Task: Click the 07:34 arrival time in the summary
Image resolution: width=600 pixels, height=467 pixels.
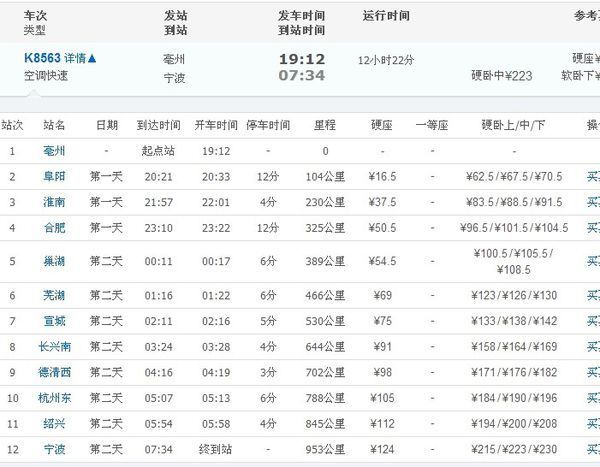Action: coord(302,75)
